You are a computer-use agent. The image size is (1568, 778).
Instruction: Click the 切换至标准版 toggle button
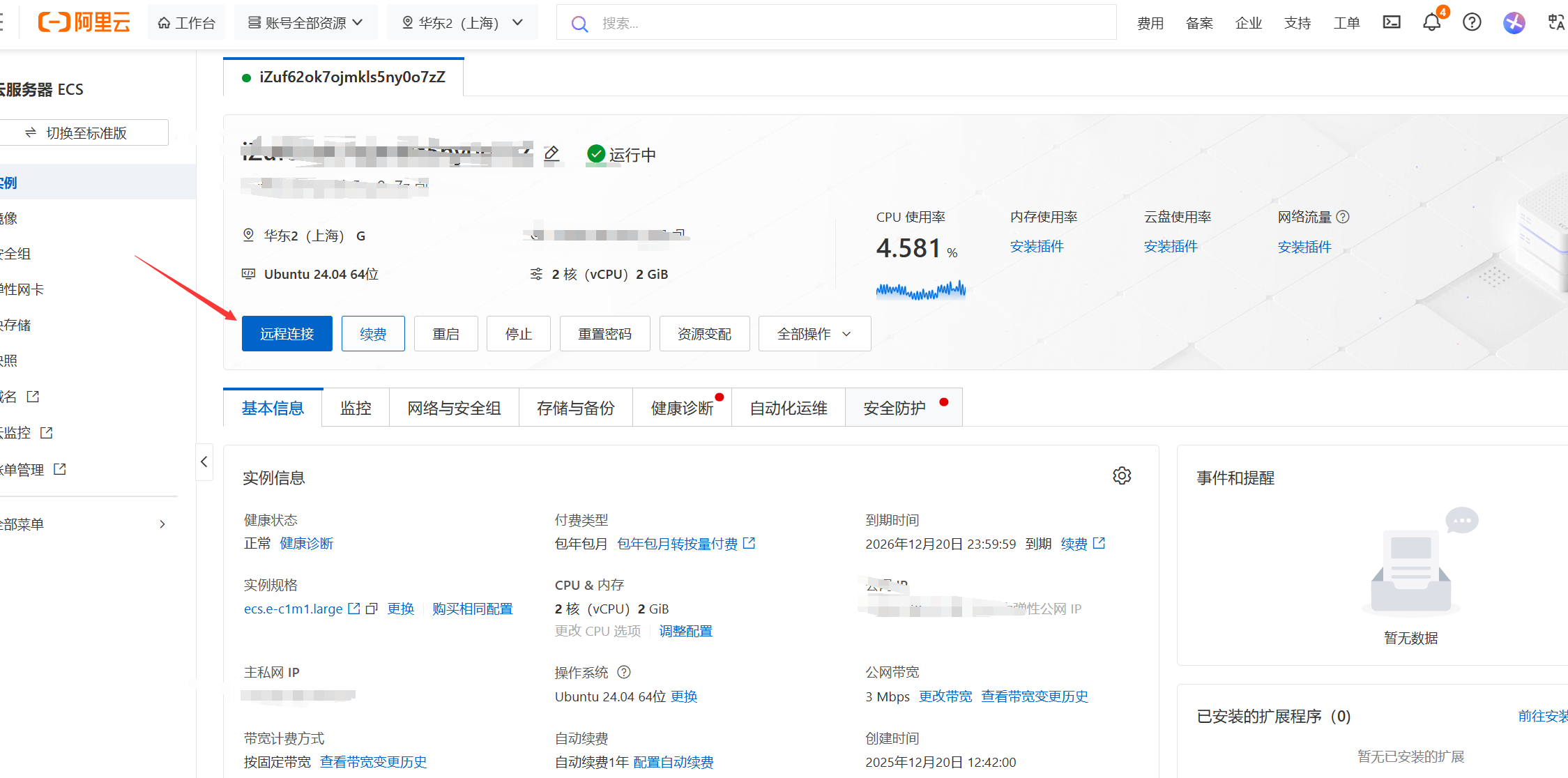point(84,132)
